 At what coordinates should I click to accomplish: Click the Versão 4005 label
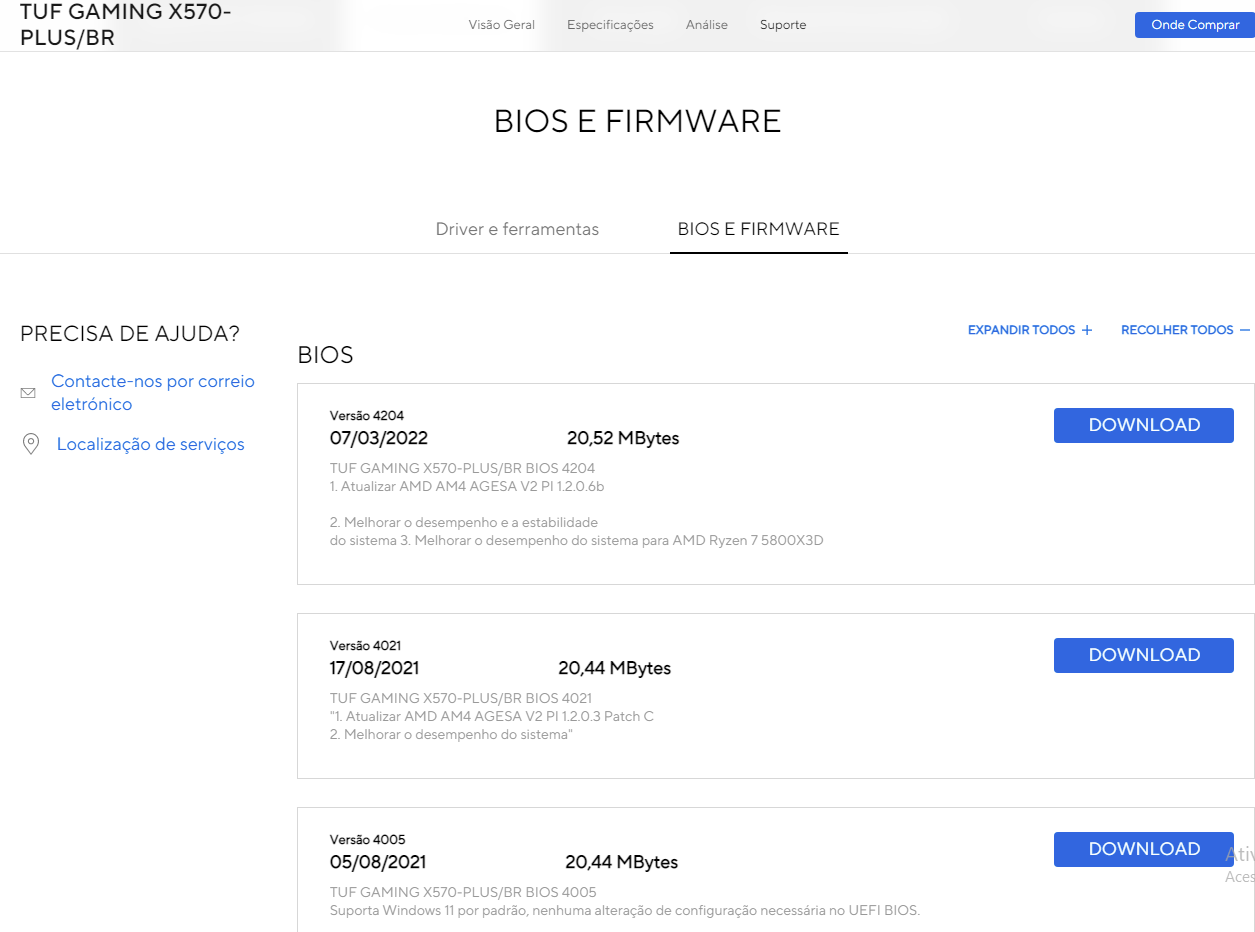point(368,840)
